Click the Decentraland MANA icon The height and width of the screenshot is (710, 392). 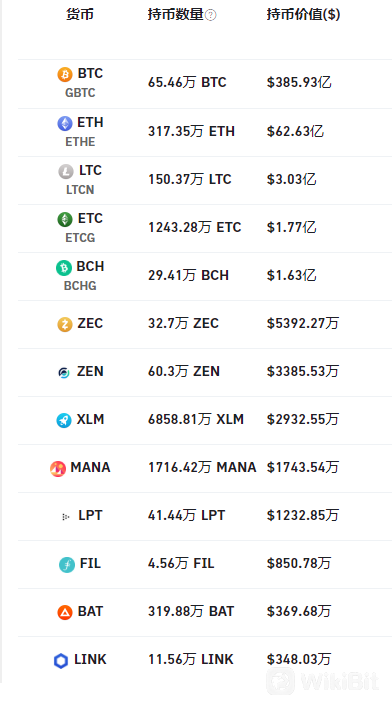click(x=58, y=468)
